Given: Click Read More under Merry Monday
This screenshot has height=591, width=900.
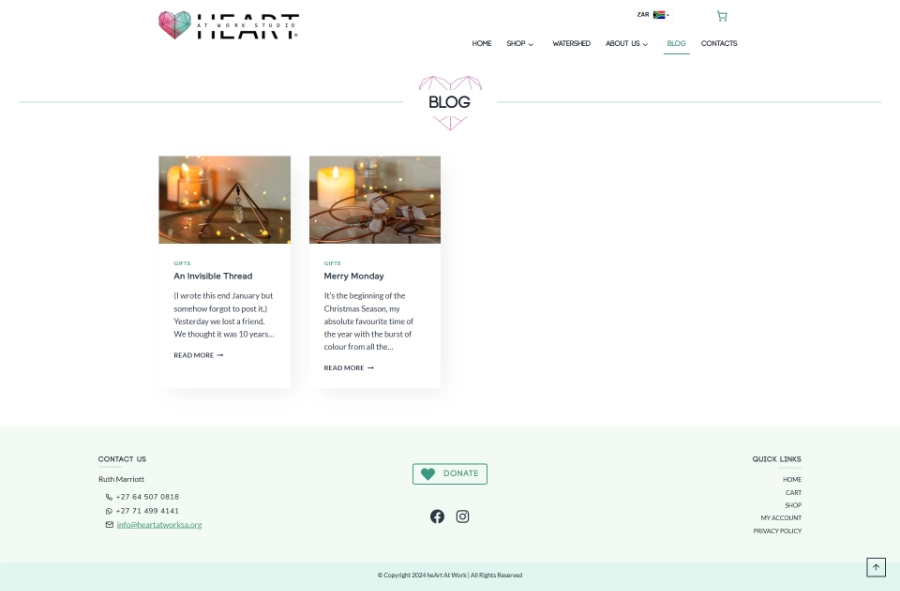Looking at the screenshot, I should [348, 368].
